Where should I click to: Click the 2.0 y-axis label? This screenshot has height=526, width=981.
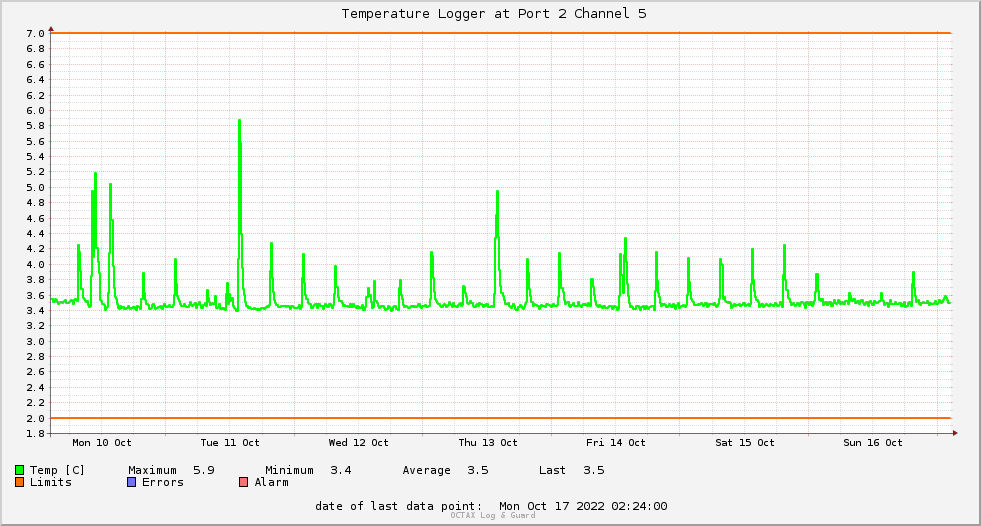[x=36, y=418]
